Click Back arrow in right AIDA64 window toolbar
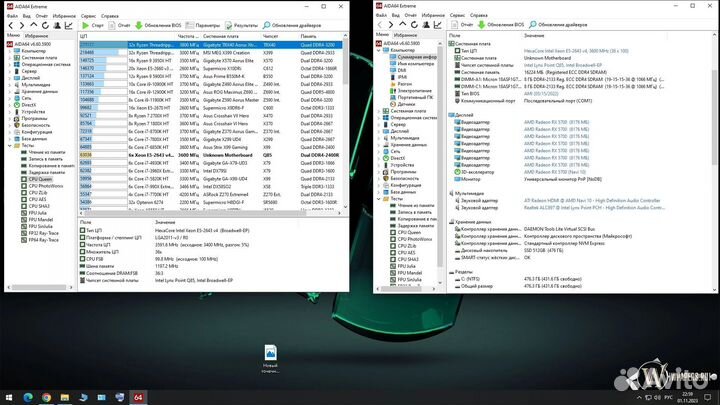Viewport: 720px width, 405px height. coord(380,24)
